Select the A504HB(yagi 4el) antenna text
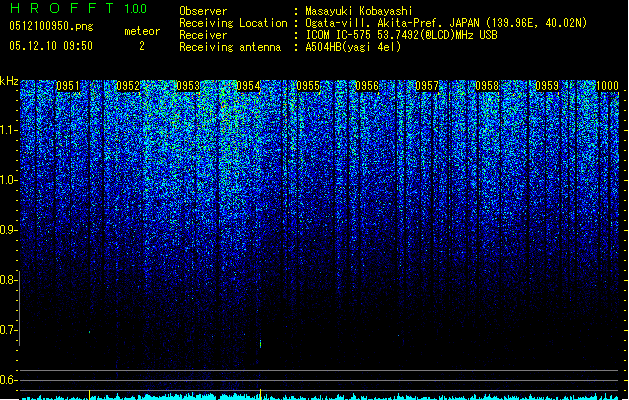629x400 pixels. coord(353,47)
